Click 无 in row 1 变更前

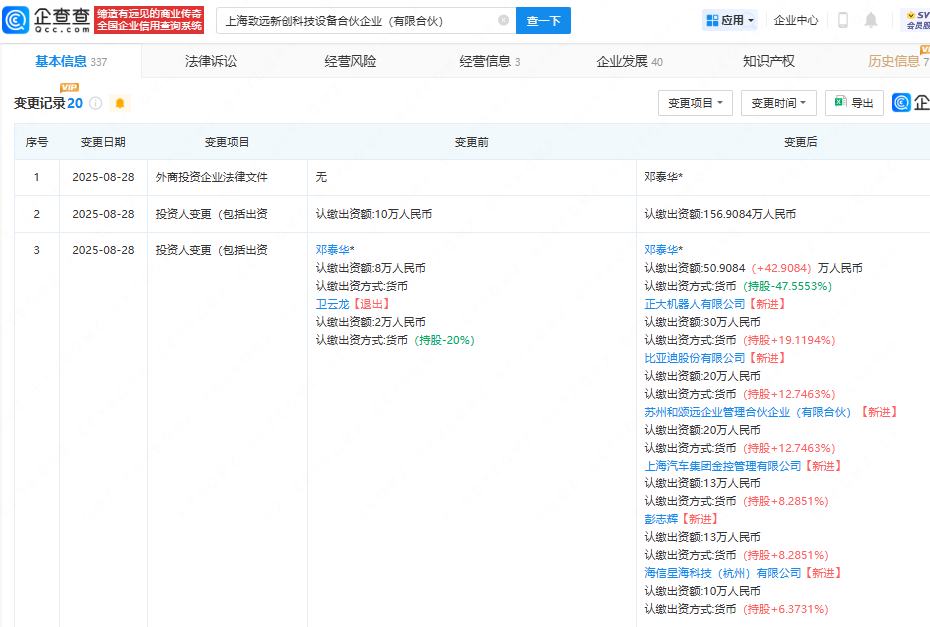(x=321, y=177)
